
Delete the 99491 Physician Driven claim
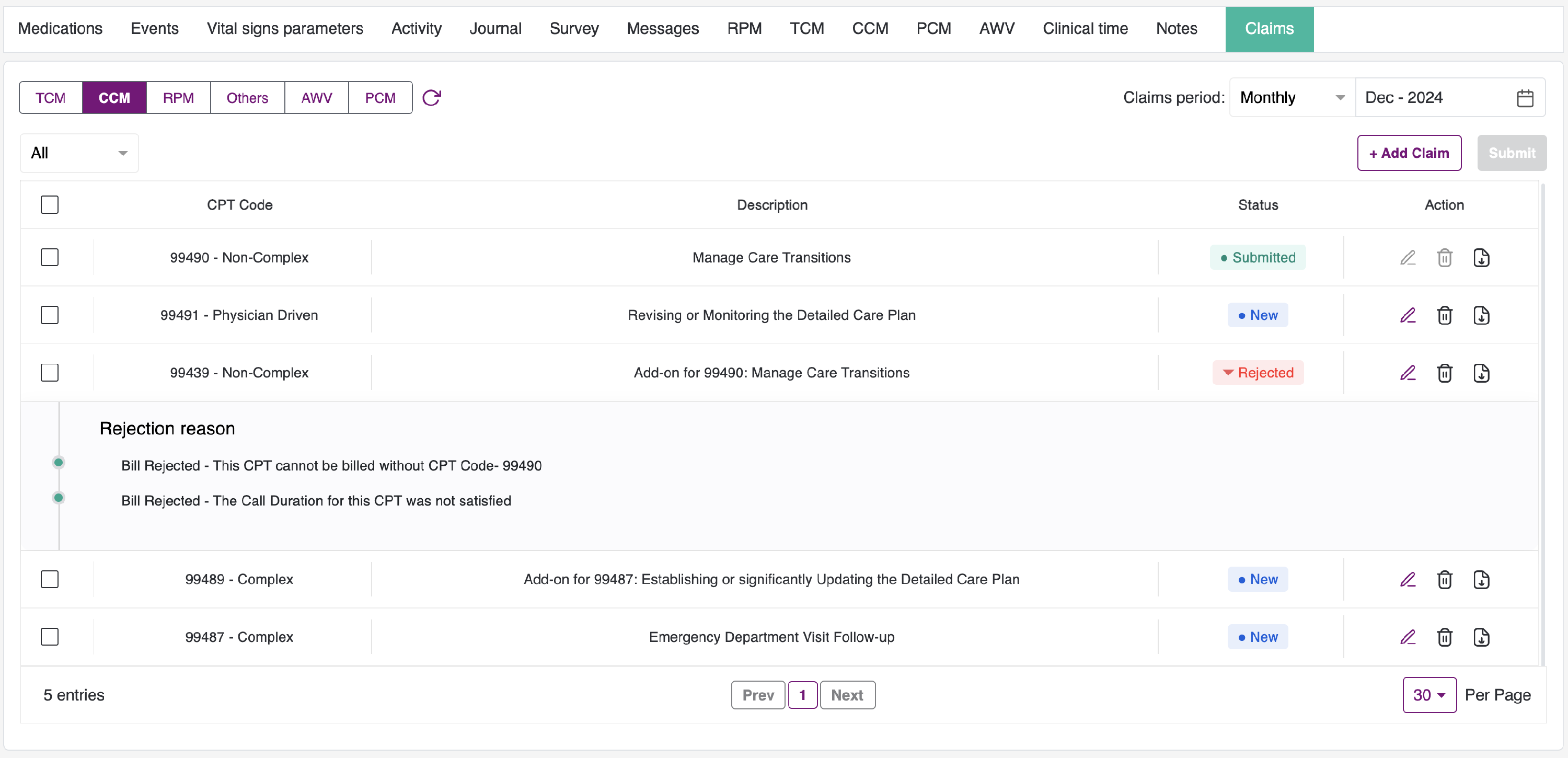click(1445, 315)
